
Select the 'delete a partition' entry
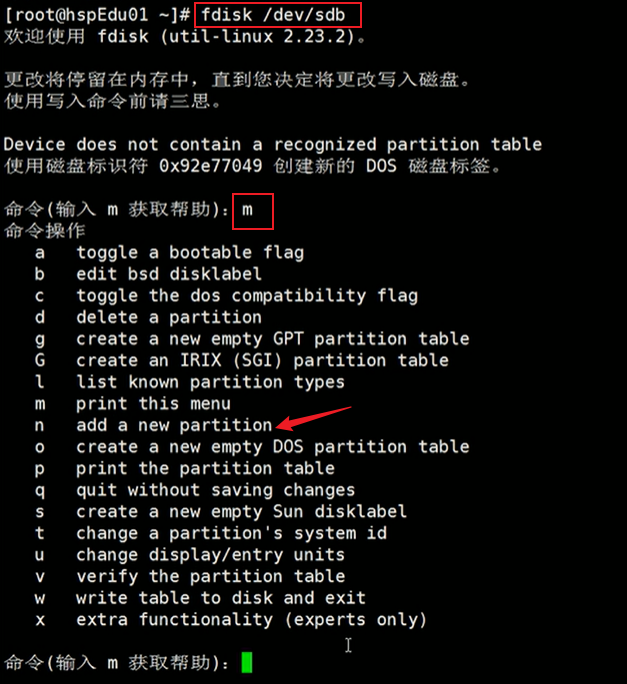[x=169, y=317]
